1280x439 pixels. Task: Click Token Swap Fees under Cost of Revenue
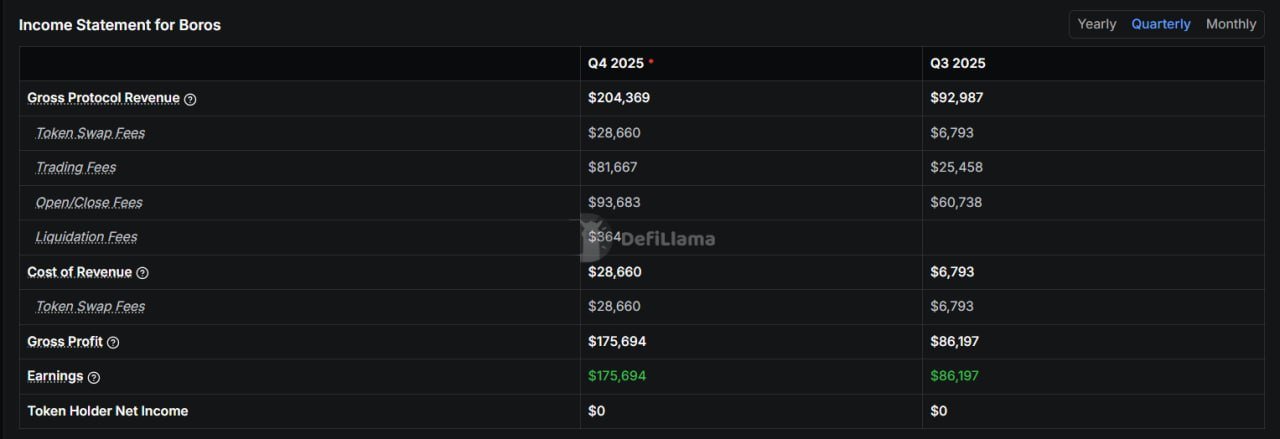(90, 307)
